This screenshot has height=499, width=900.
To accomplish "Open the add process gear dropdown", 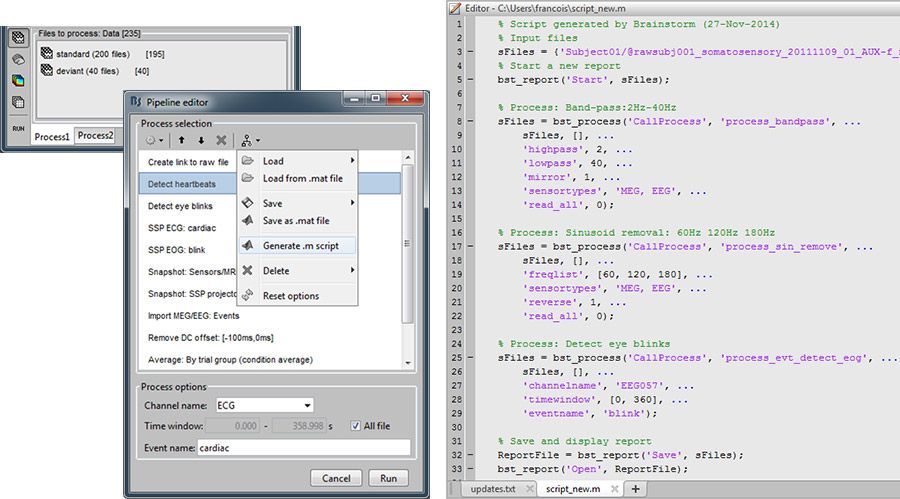I will point(155,141).
